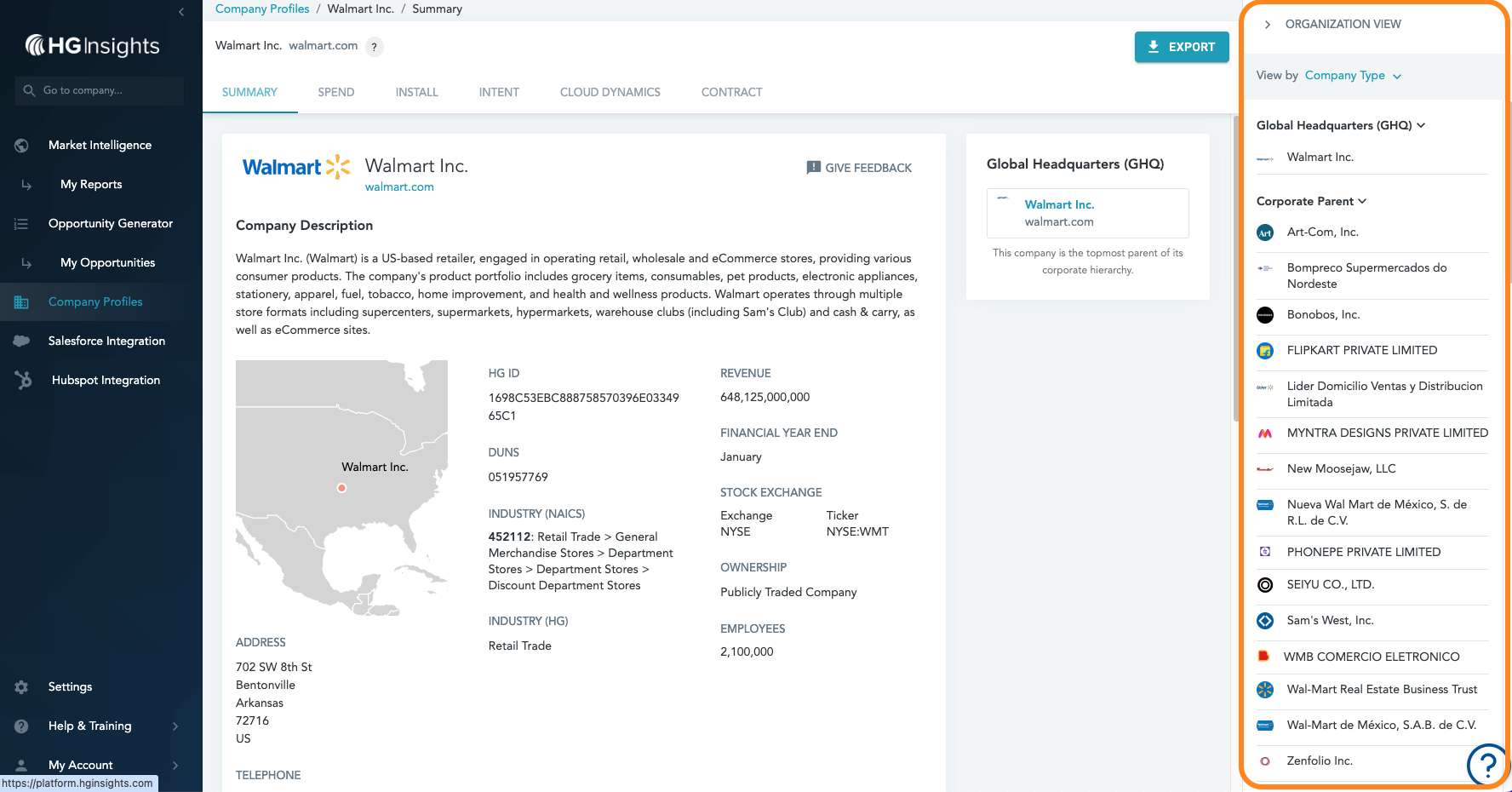Open the help question mark bubble

pos(1487,766)
